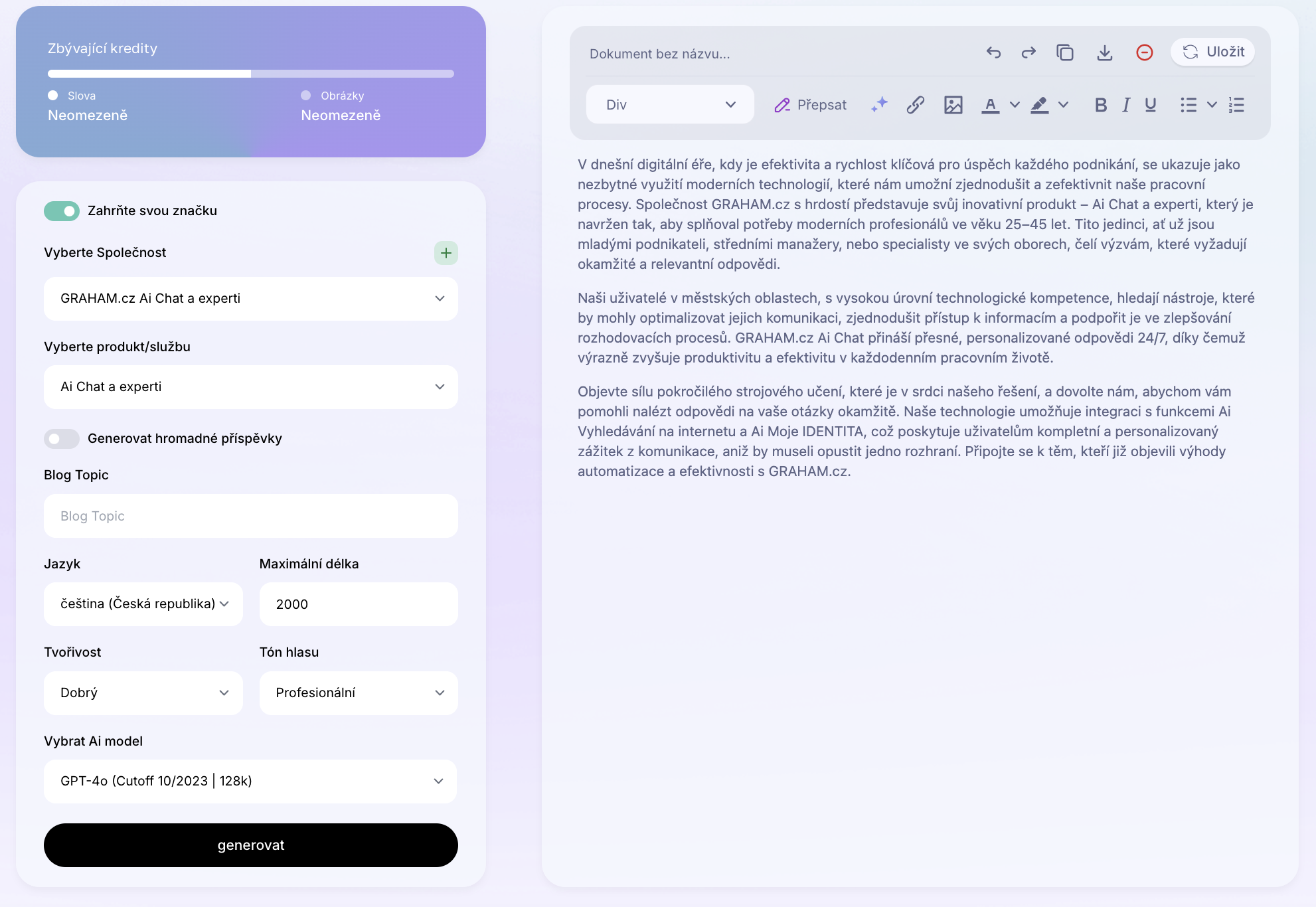The height and width of the screenshot is (907, 1316).
Task: Apply text color with A icon
Action: [991, 105]
